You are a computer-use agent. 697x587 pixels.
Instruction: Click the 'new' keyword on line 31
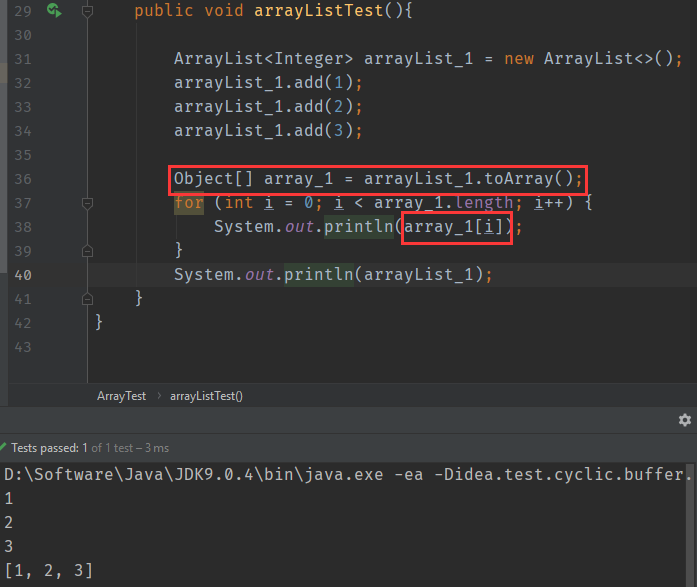pos(519,59)
